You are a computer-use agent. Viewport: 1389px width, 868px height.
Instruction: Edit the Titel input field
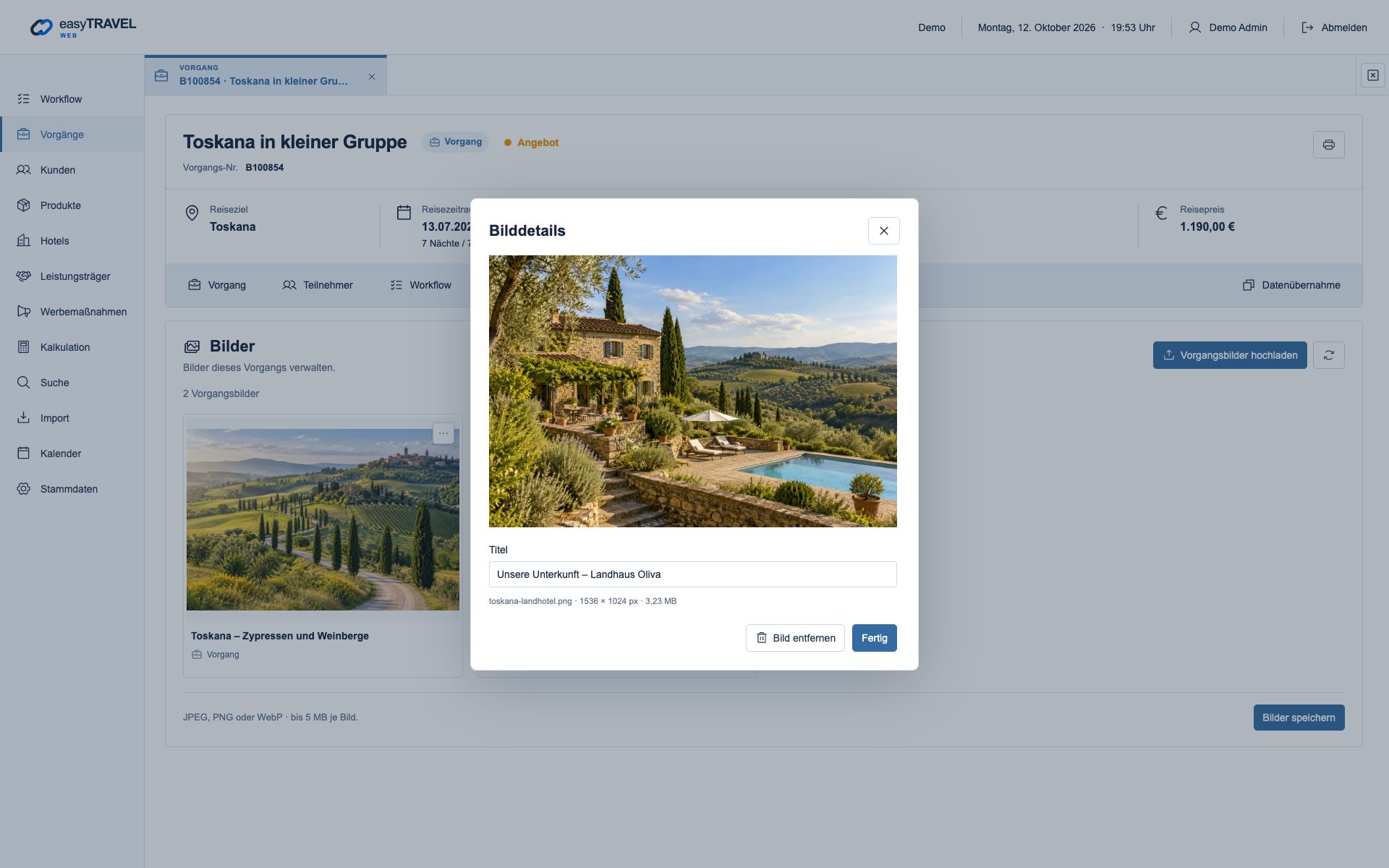[x=692, y=574]
